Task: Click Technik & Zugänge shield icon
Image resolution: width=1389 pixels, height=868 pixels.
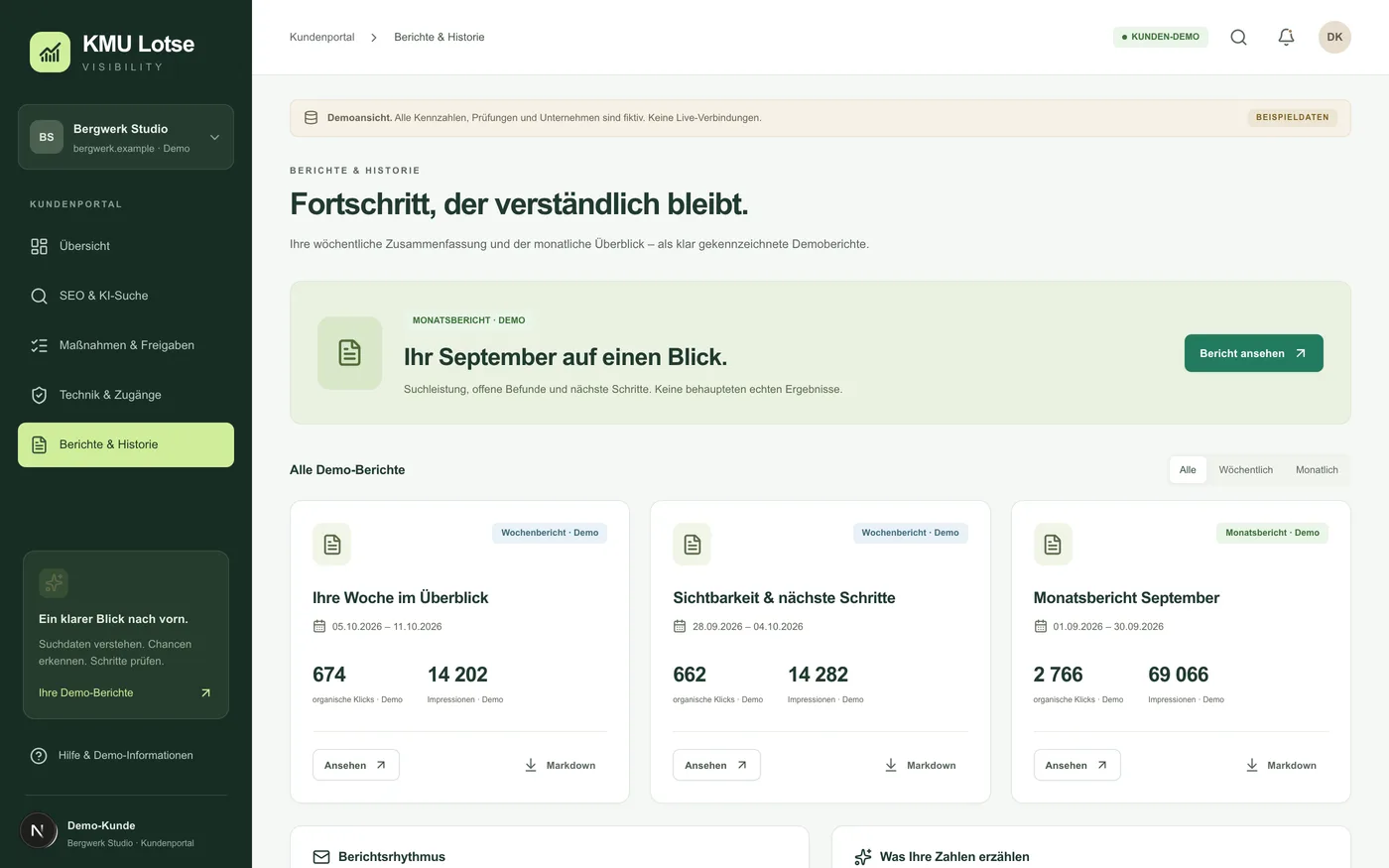Action: 39,395
